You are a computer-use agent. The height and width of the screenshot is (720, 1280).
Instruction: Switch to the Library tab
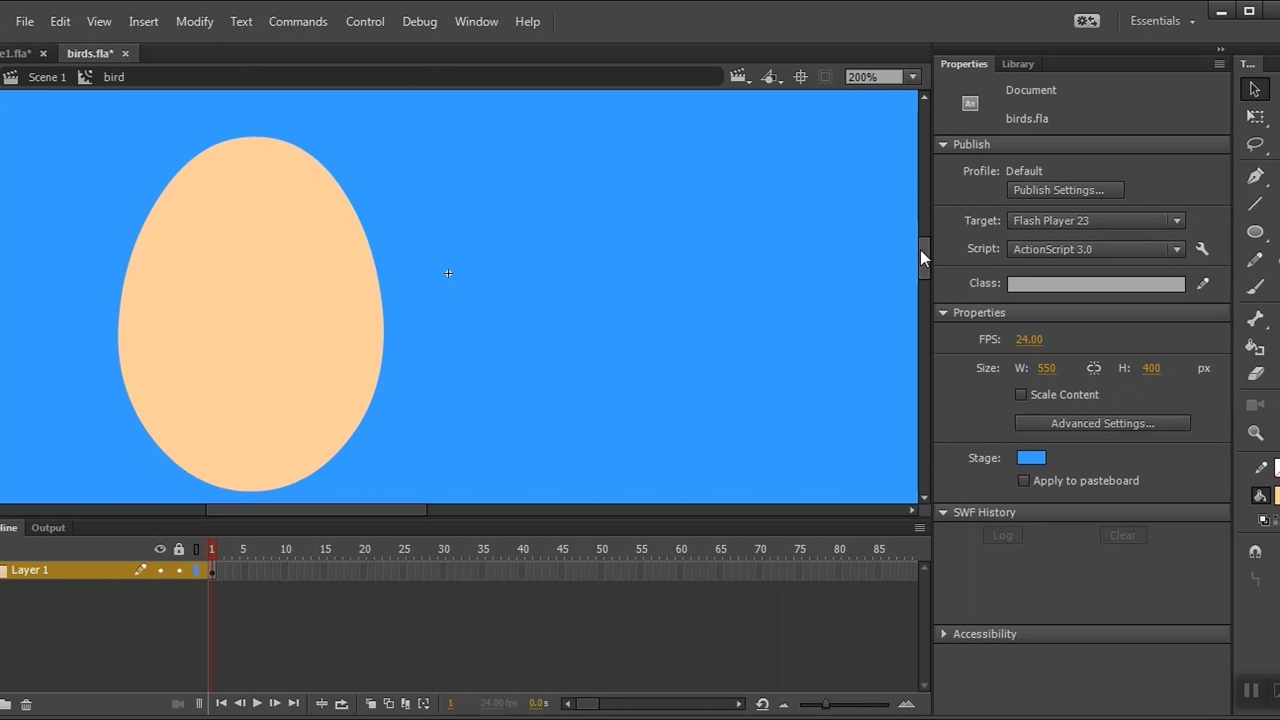coord(1017,64)
